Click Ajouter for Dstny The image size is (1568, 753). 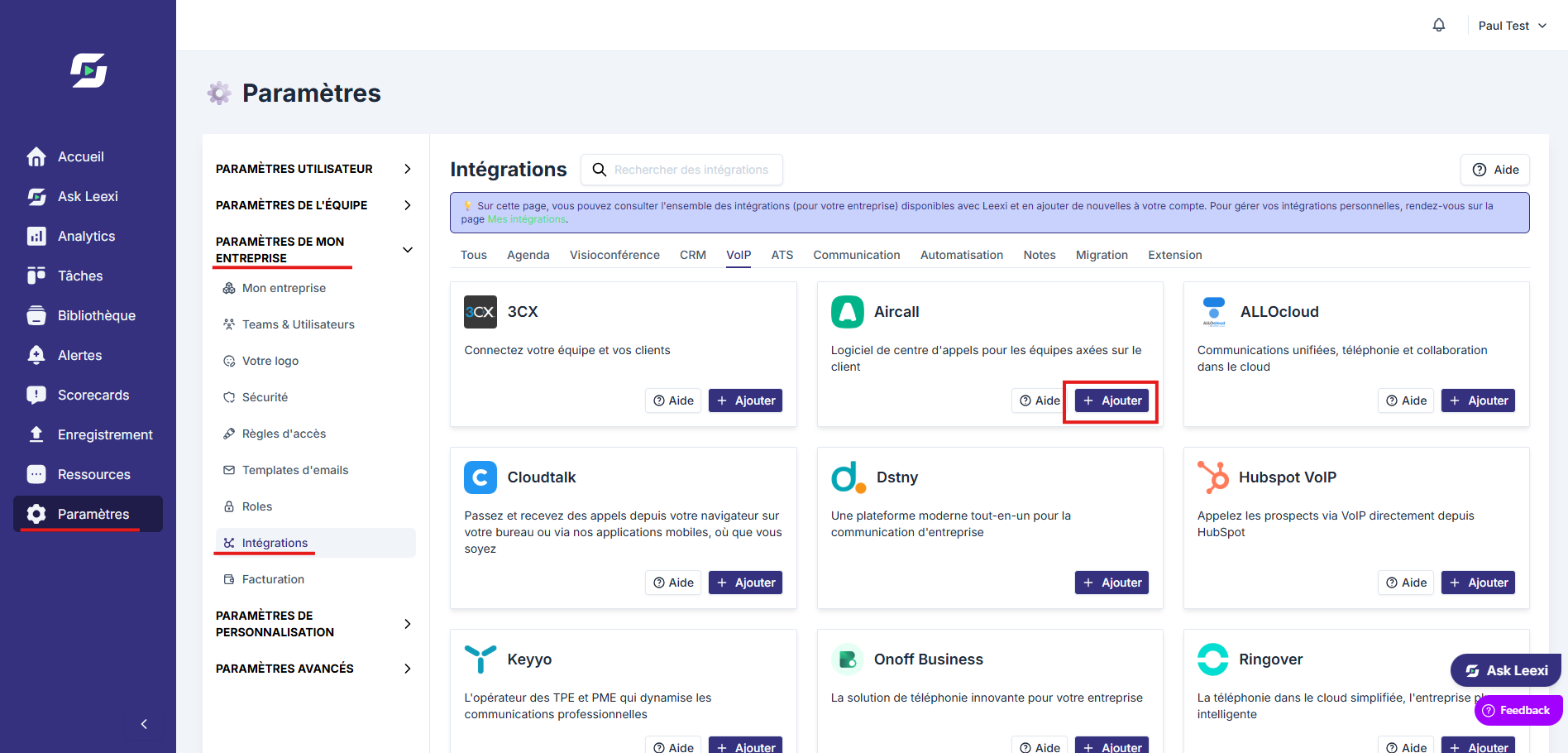tap(1111, 583)
